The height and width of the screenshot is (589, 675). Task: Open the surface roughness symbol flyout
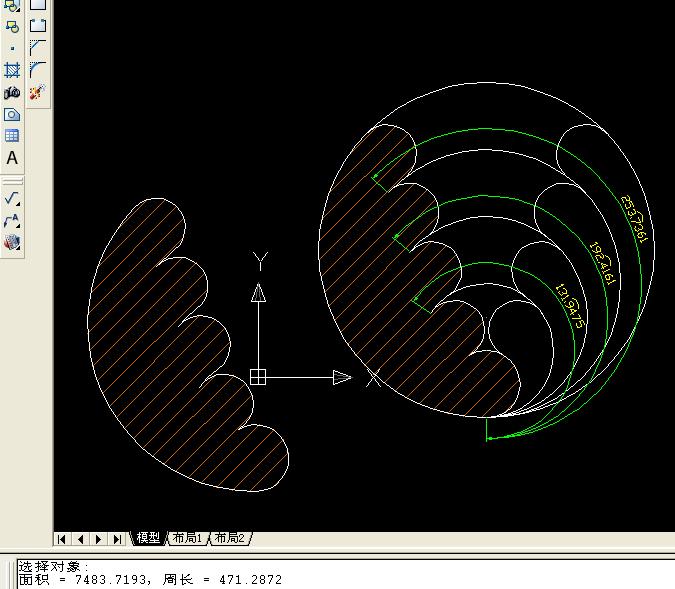point(12,198)
